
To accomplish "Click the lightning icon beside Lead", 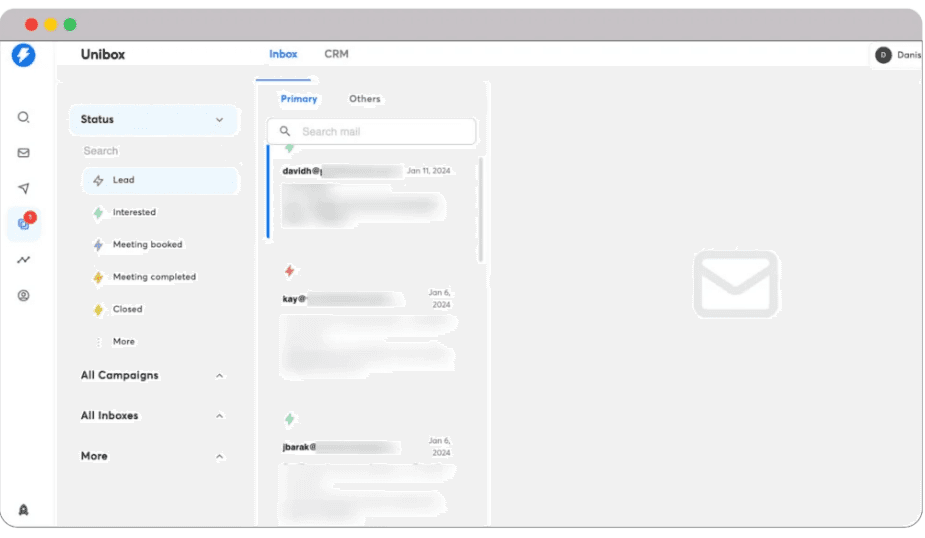I will click(99, 181).
